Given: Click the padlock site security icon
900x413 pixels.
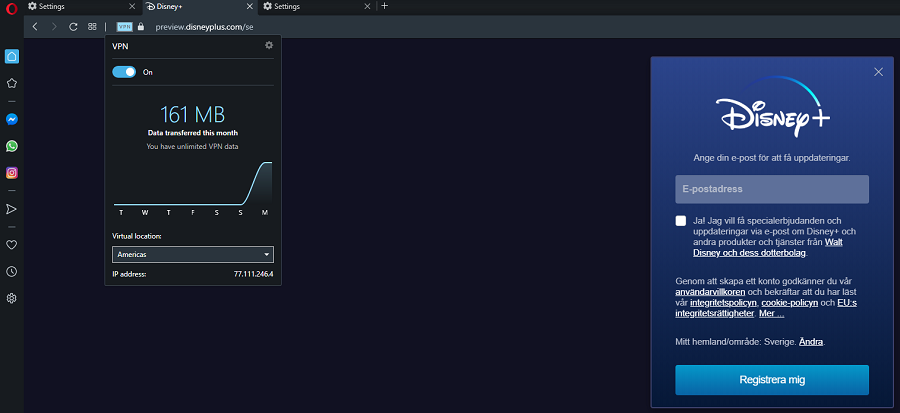Looking at the screenshot, I should coord(141,26).
